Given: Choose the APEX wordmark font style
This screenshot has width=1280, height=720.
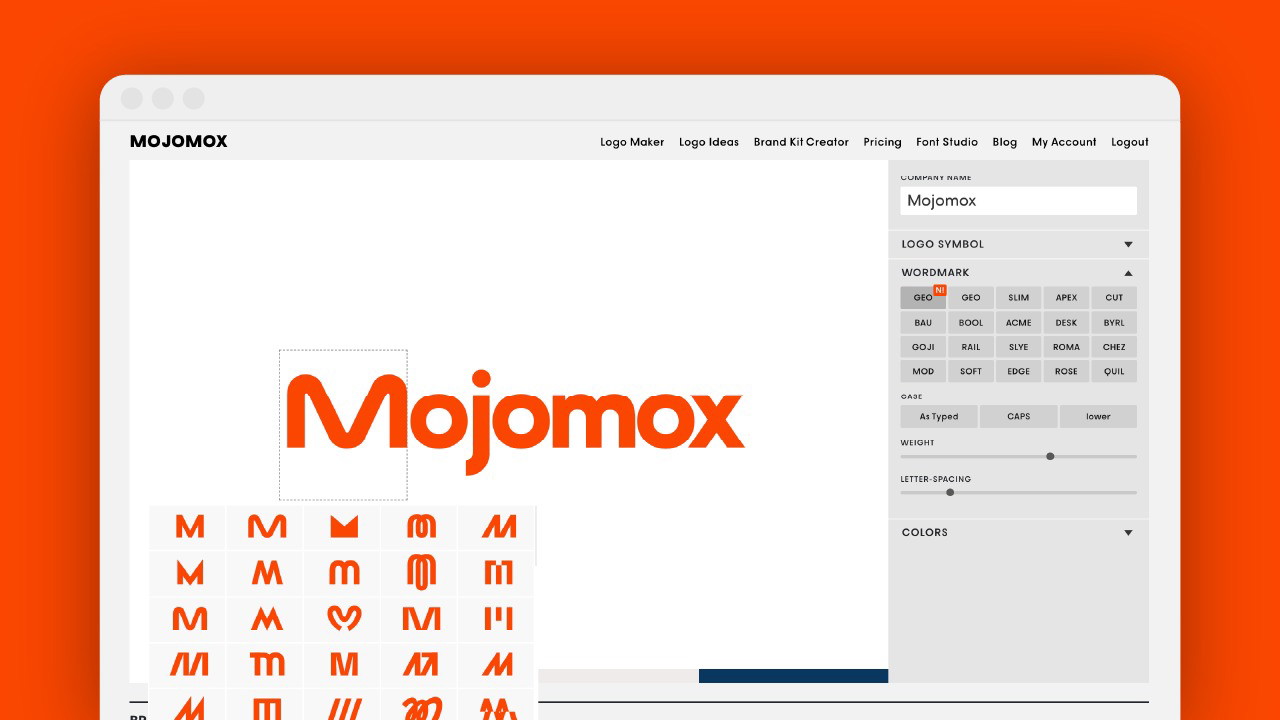Looking at the screenshot, I should (x=1066, y=298).
